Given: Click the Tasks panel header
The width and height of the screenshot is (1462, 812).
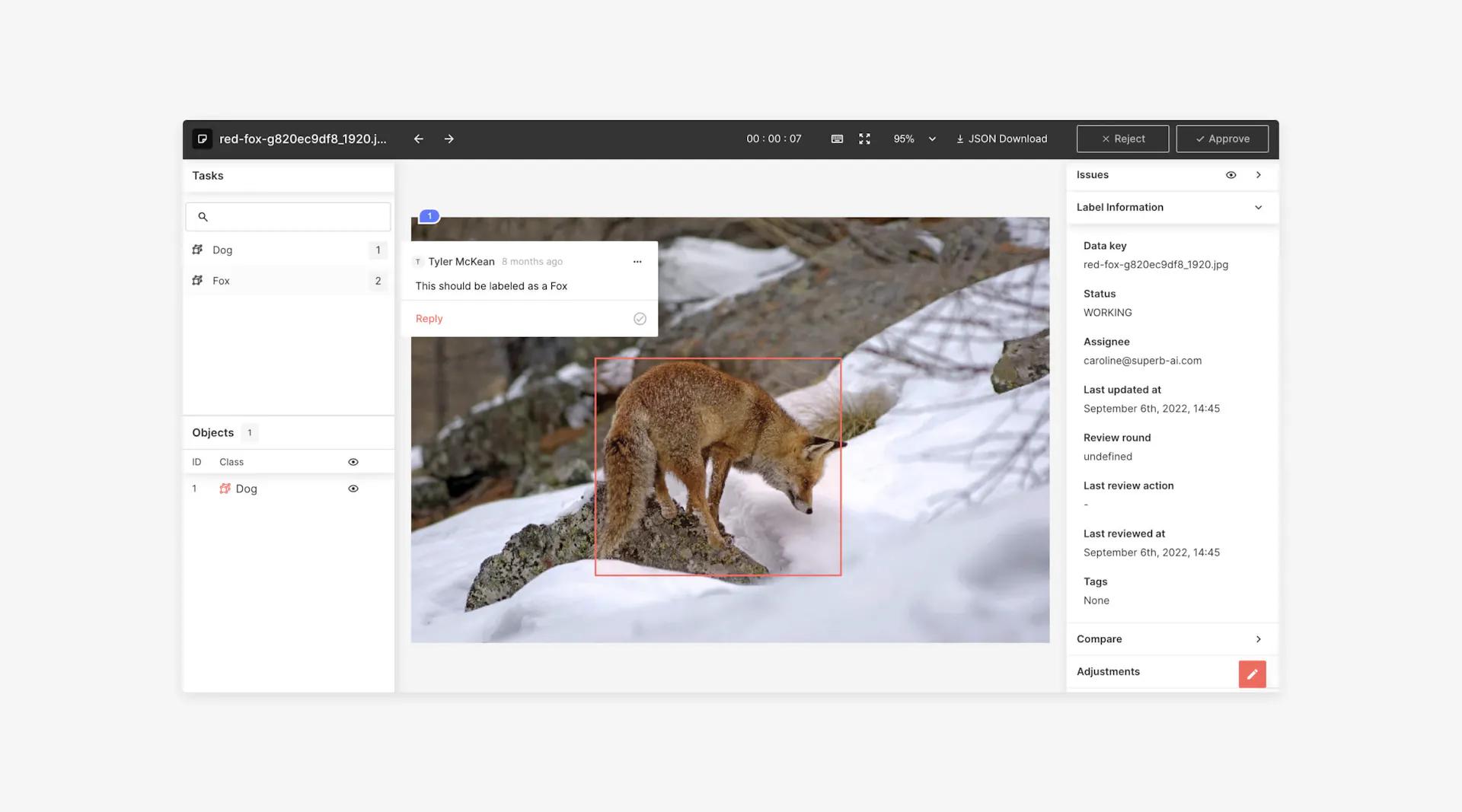Looking at the screenshot, I should coord(207,176).
